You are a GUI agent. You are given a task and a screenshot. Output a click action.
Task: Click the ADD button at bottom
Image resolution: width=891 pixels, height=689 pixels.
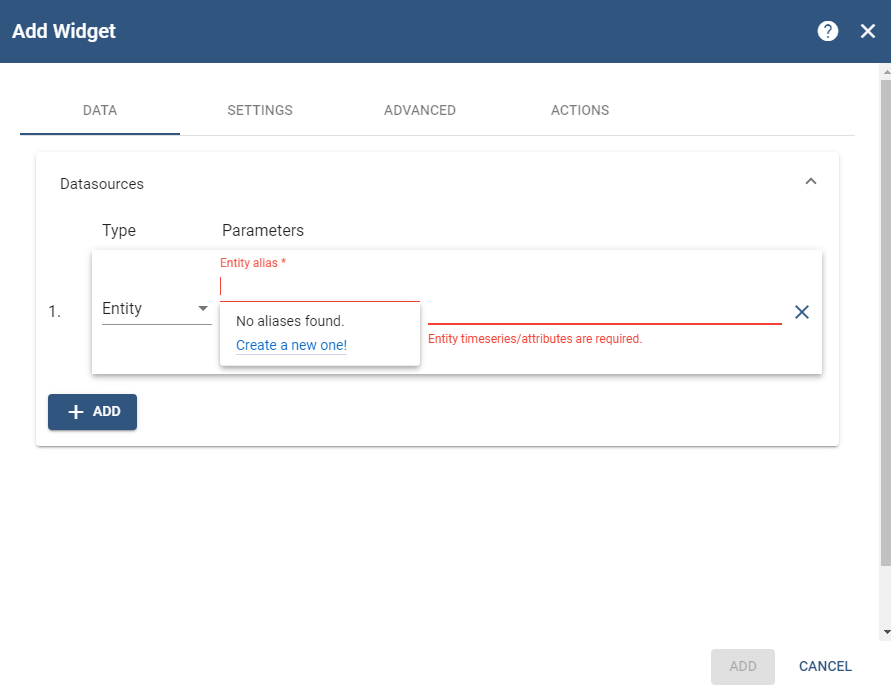(742, 666)
